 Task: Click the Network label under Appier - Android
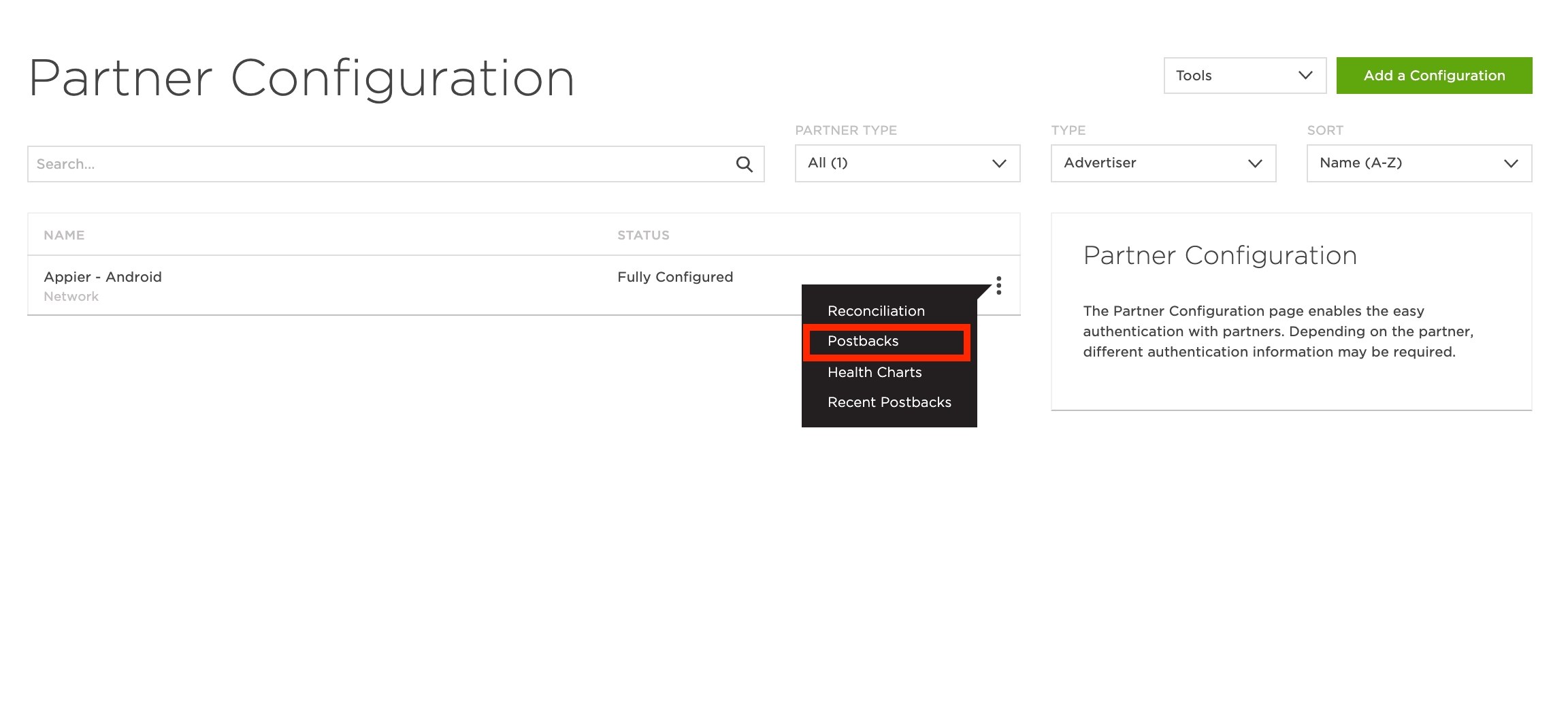coord(71,297)
